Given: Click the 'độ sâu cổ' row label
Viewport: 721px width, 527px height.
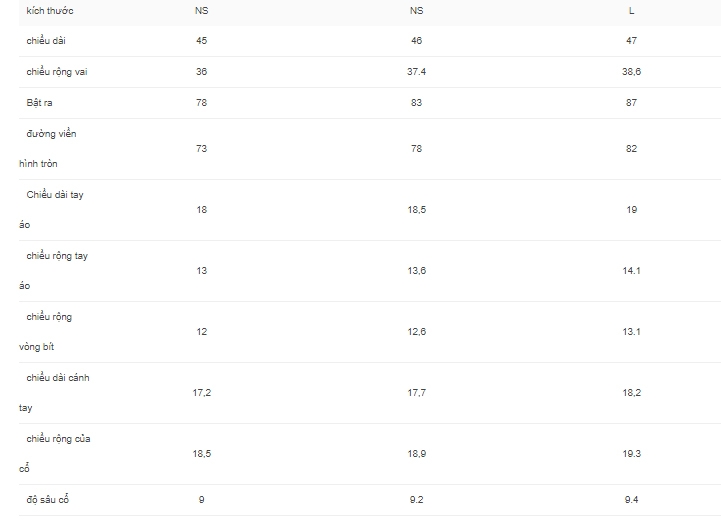Looking at the screenshot, I should click(47, 500).
